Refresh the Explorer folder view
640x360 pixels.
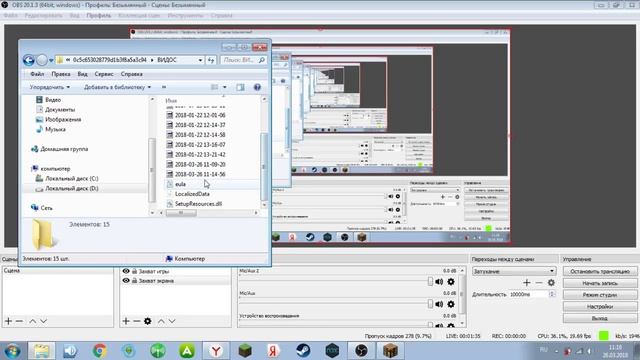[211, 60]
